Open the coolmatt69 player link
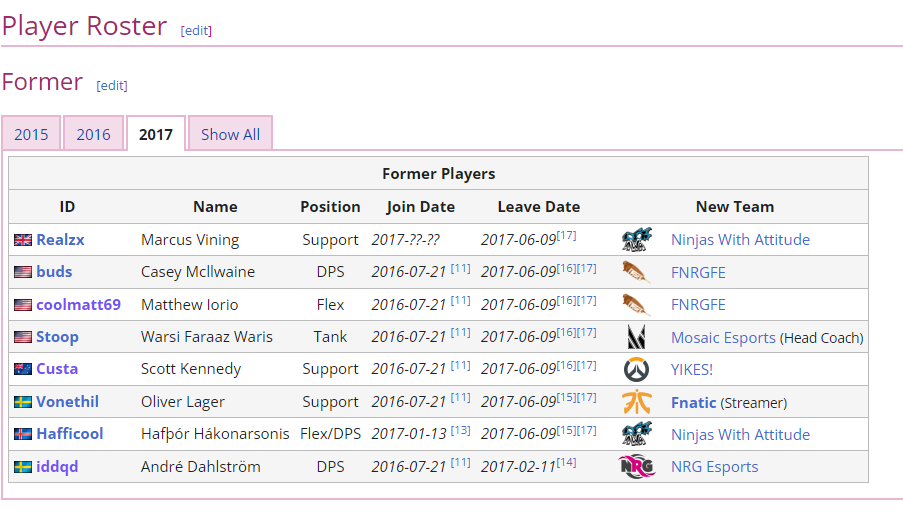Image resolution: width=903 pixels, height=513 pixels. click(78, 304)
